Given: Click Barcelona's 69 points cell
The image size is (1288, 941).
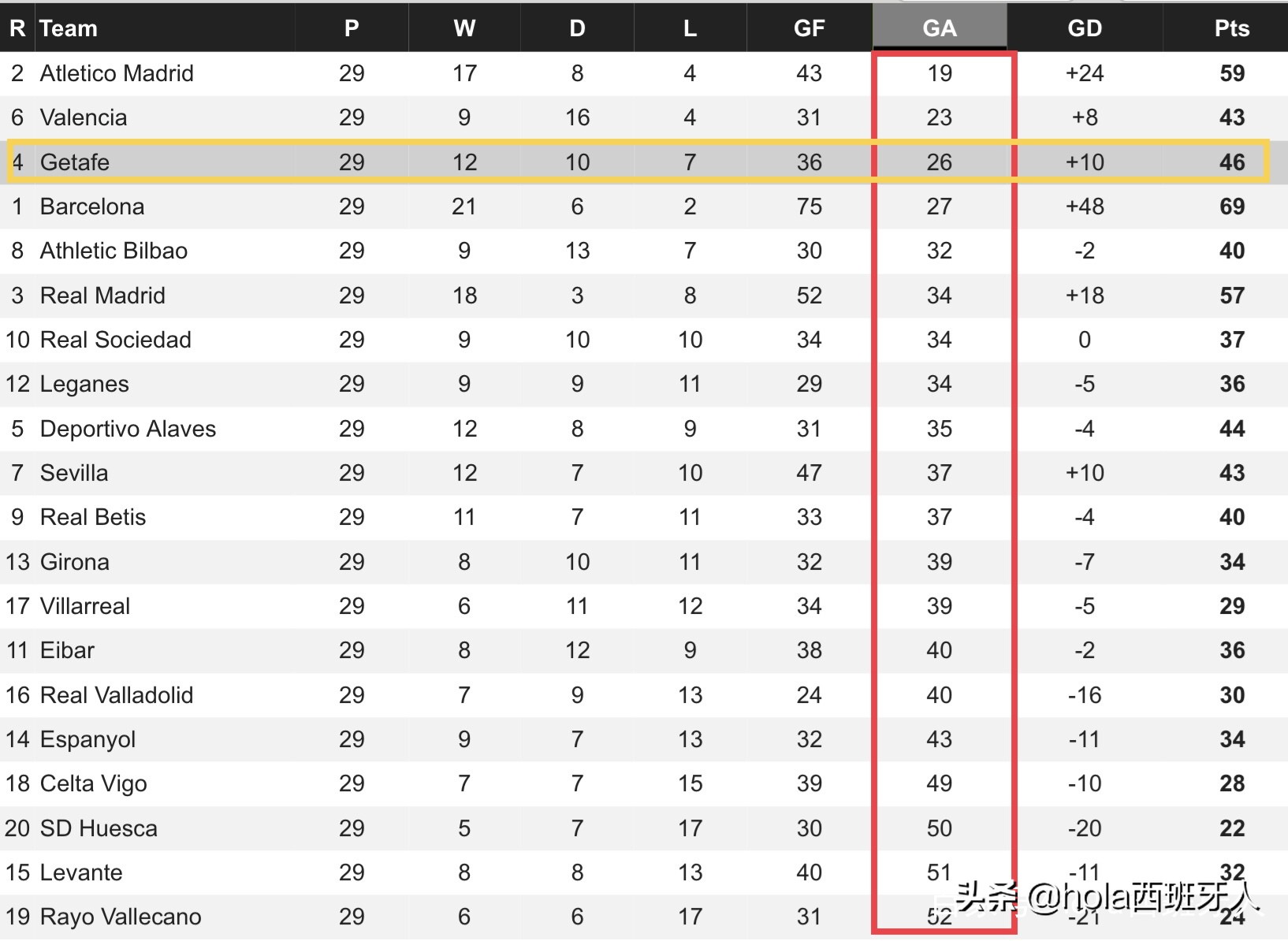Looking at the screenshot, I should [x=1232, y=206].
